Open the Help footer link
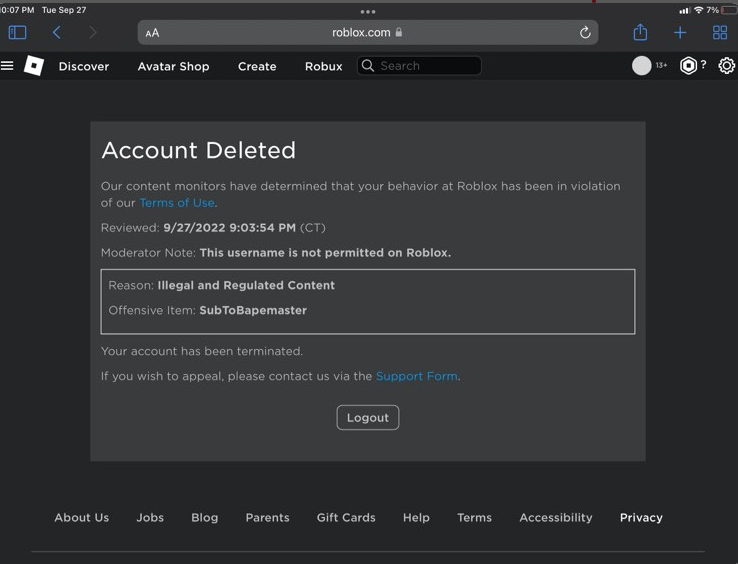Screen dimensions: 738x564 tap(416, 517)
